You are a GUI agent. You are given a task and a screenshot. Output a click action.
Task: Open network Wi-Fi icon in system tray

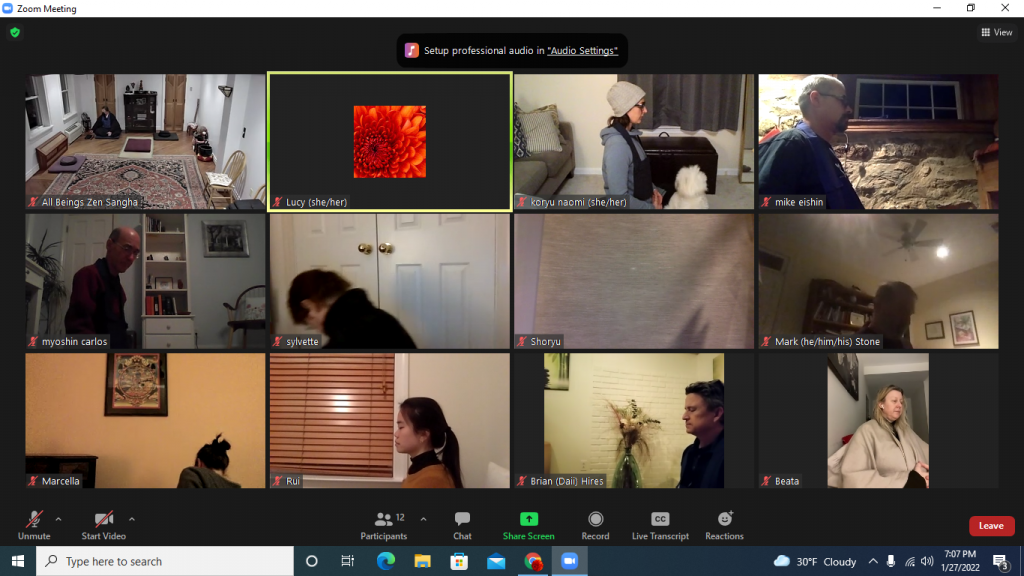pyautogui.click(x=910, y=562)
